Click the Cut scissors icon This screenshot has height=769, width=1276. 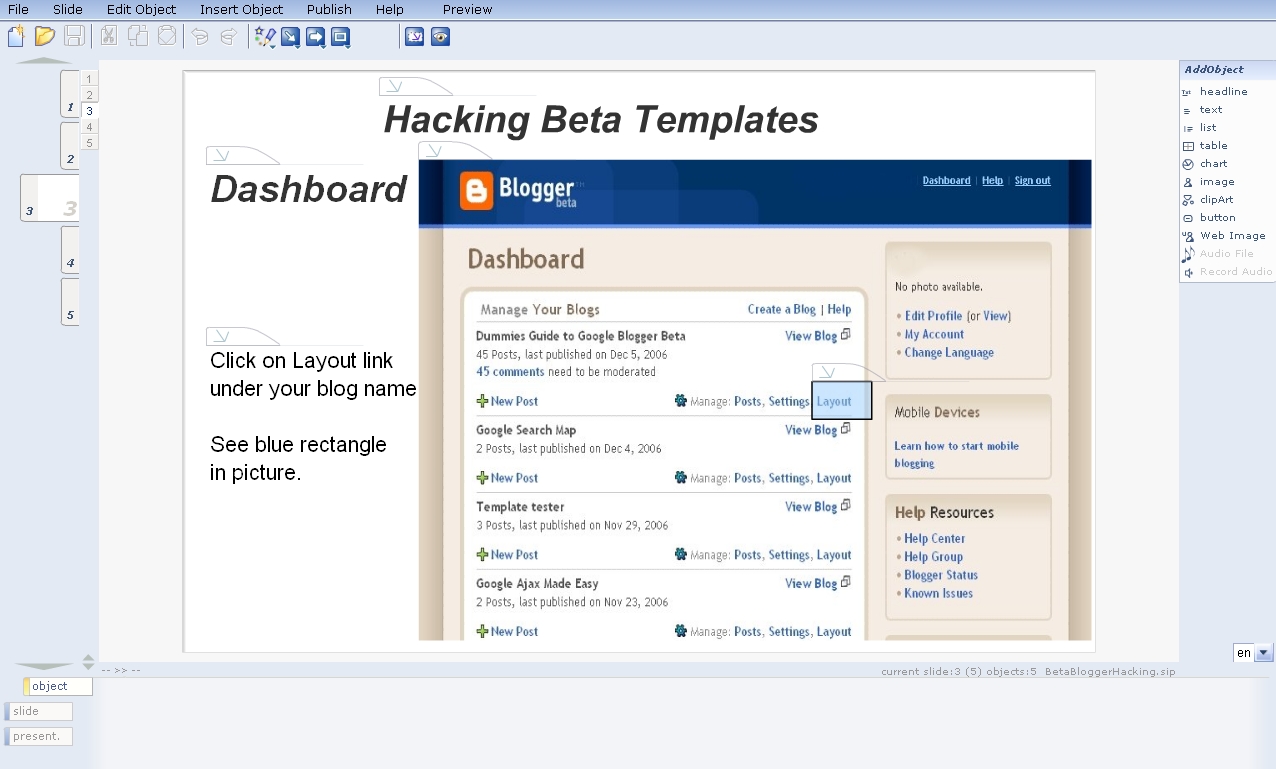pyautogui.click(x=108, y=37)
